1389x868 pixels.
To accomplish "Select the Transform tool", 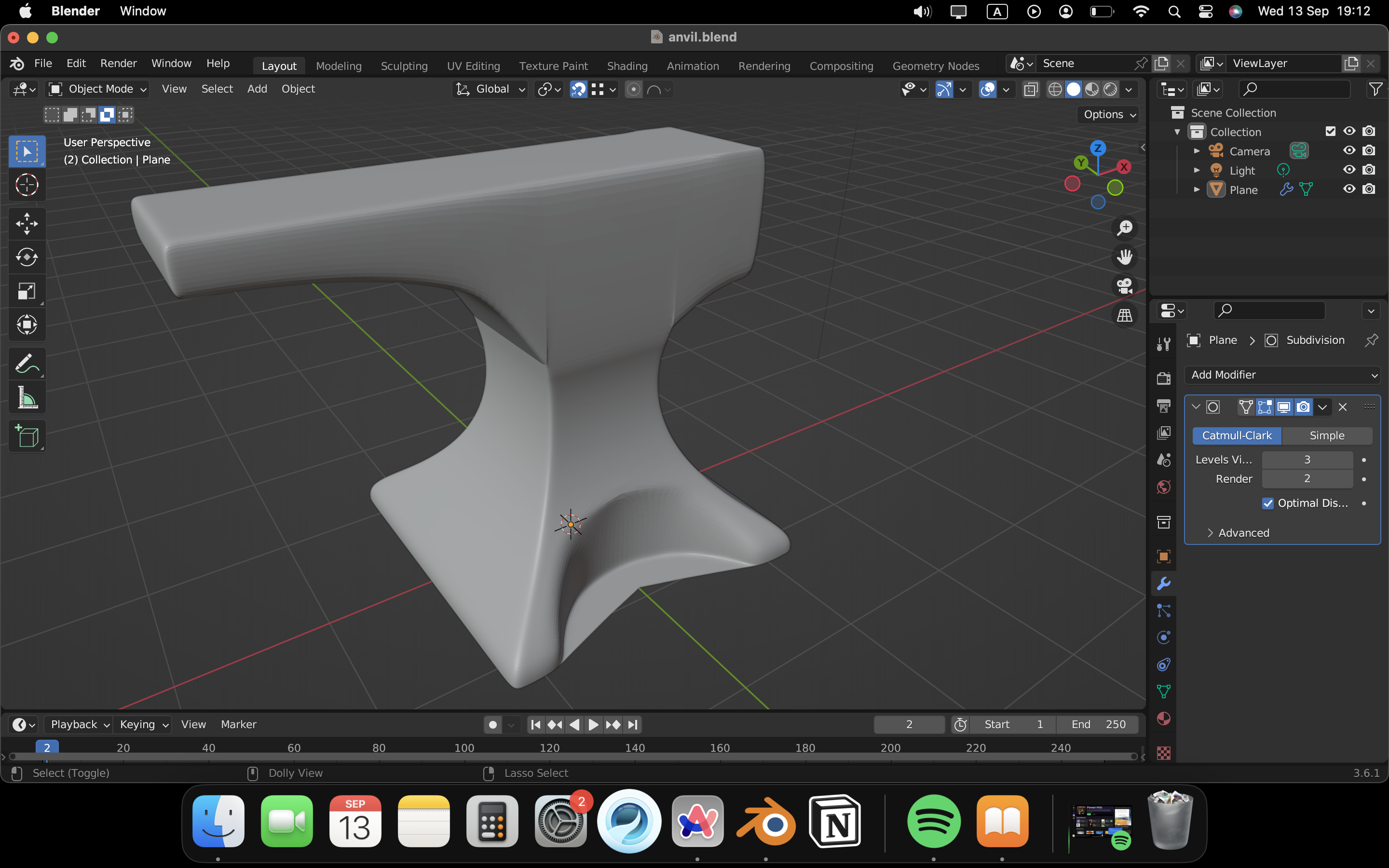I will (27, 325).
